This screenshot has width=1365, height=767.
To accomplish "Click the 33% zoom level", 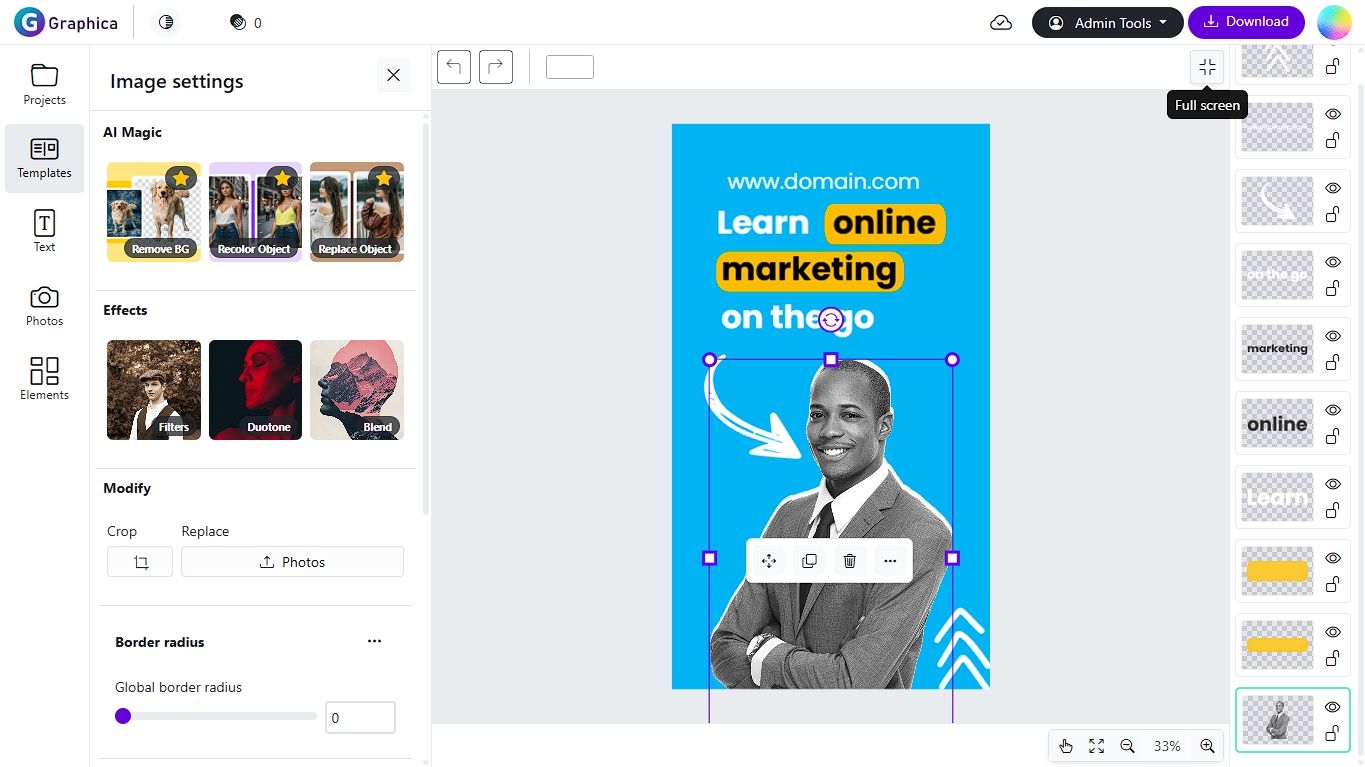I will [x=1167, y=746].
